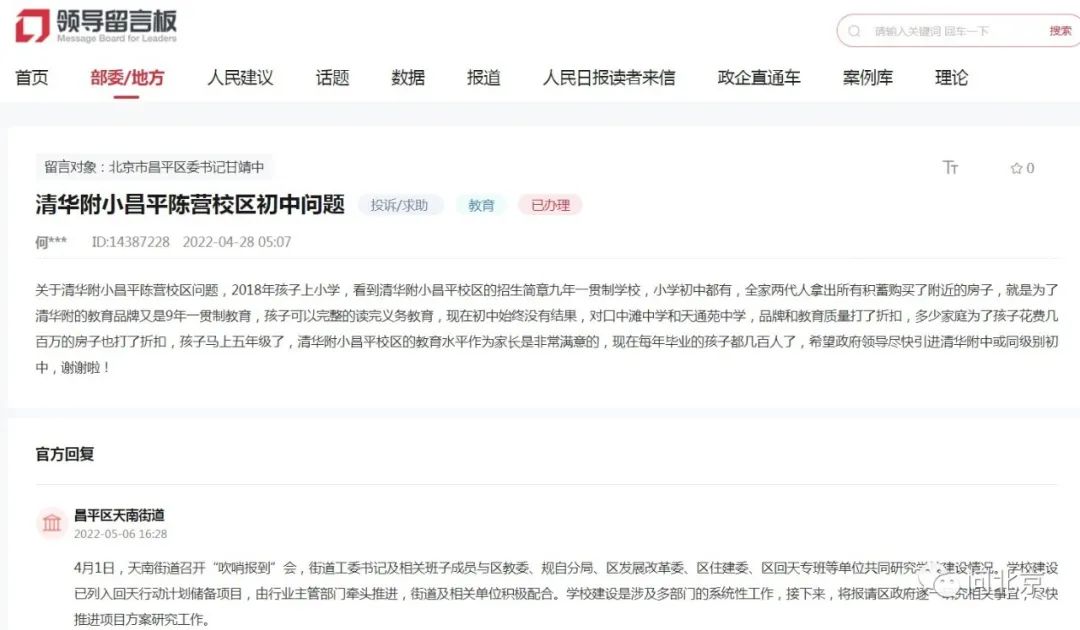Go to the 话题 tab
This screenshot has height=630, width=1080.
(333, 78)
